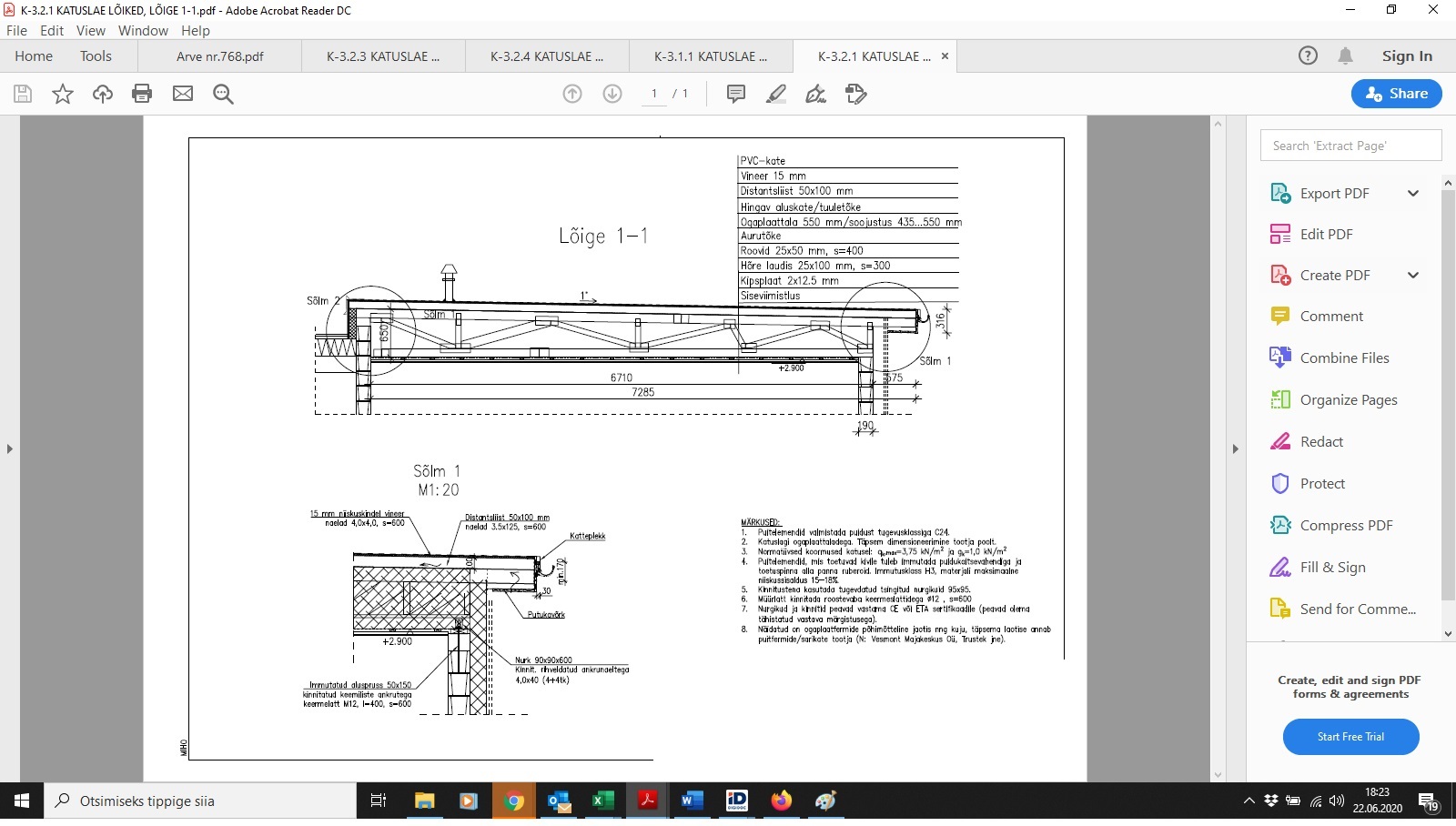Open Combine Files tool
Image resolution: width=1456 pixels, height=826 pixels.
coord(1344,358)
